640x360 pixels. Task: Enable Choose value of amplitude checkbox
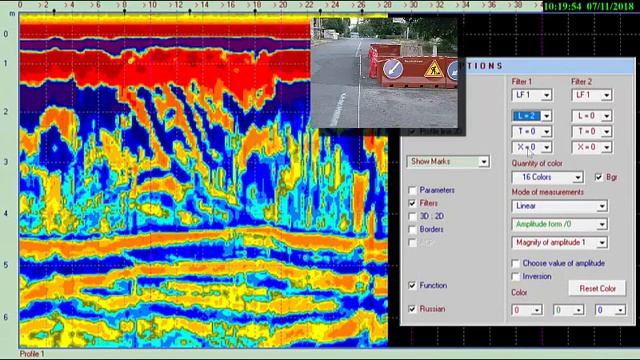[x=516, y=264]
